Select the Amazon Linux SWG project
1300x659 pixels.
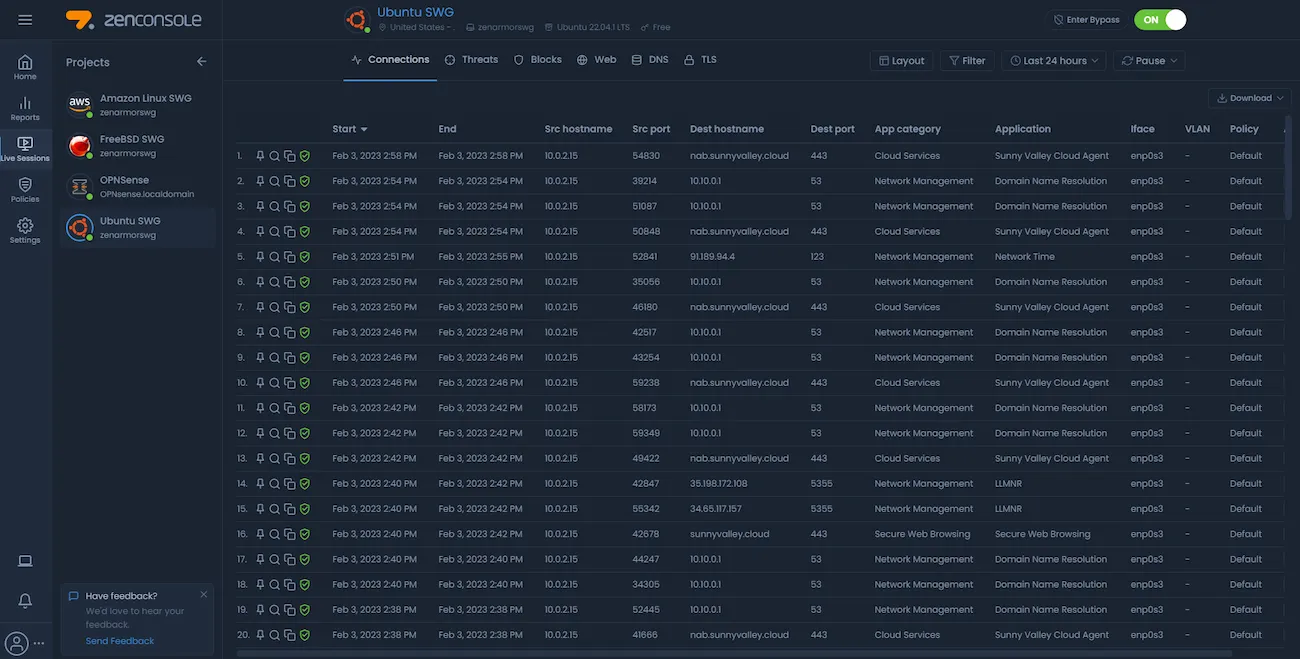[x=138, y=105]
